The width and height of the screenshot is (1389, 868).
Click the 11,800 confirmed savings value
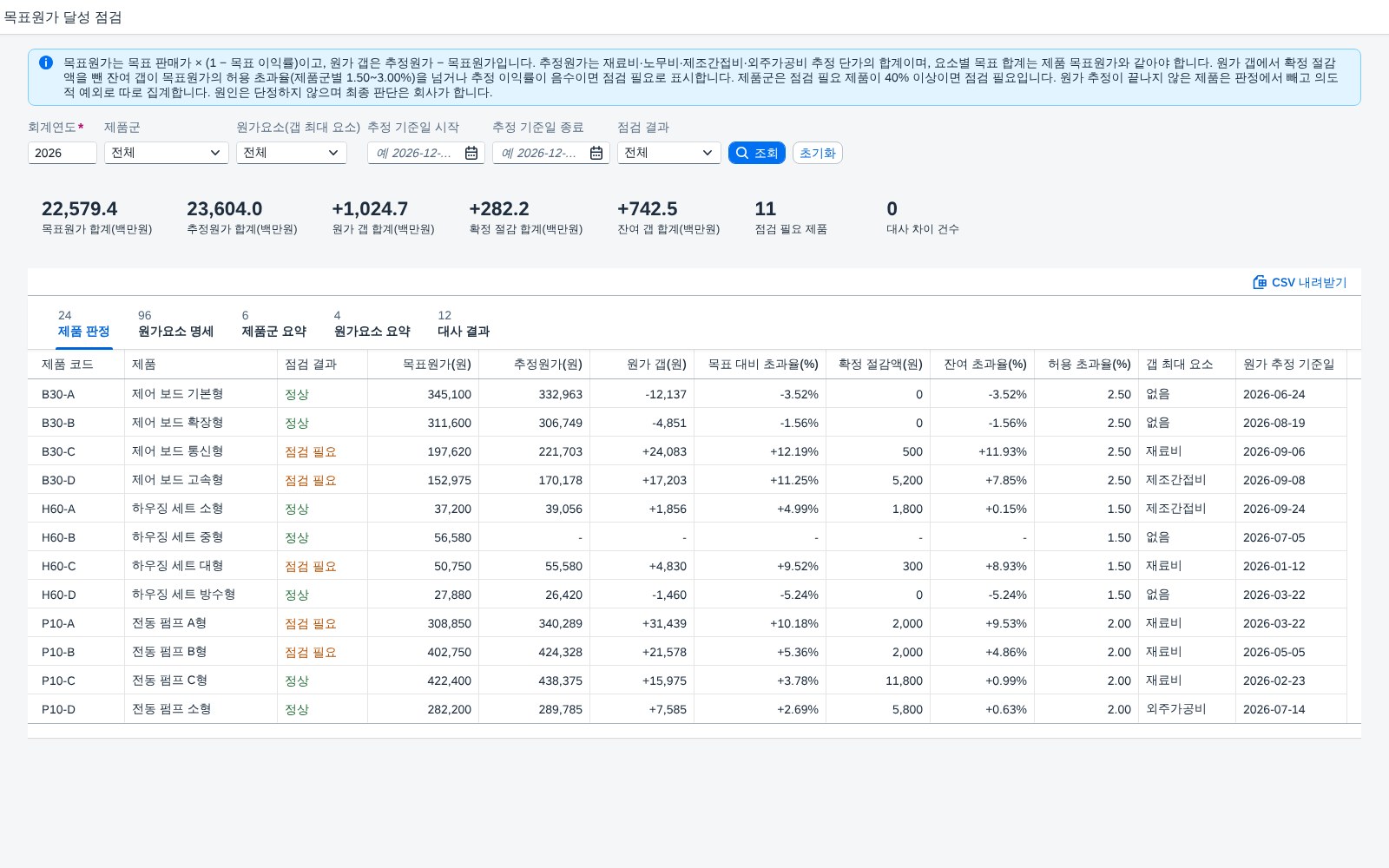pos(904,681)
